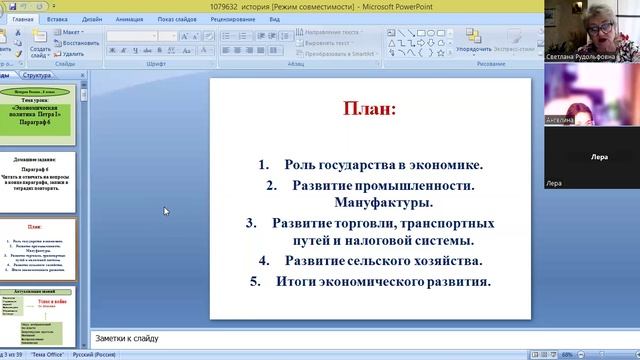Select the oval shape in gallery
The height and width of the screenshot is (360, 640).
pyautogui.click(x=431, y=33)
